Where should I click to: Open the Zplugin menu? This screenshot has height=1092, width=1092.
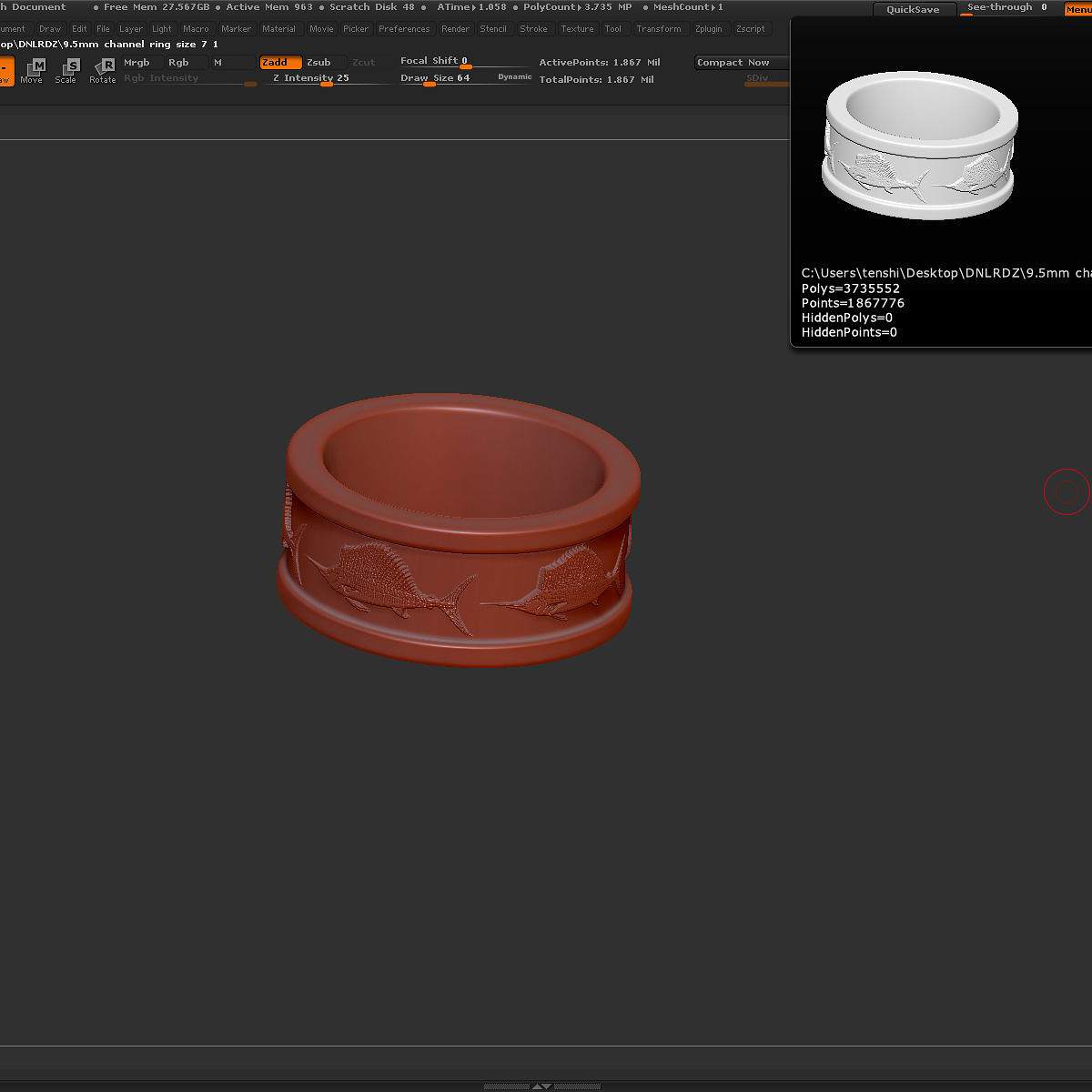click(708, 29)
